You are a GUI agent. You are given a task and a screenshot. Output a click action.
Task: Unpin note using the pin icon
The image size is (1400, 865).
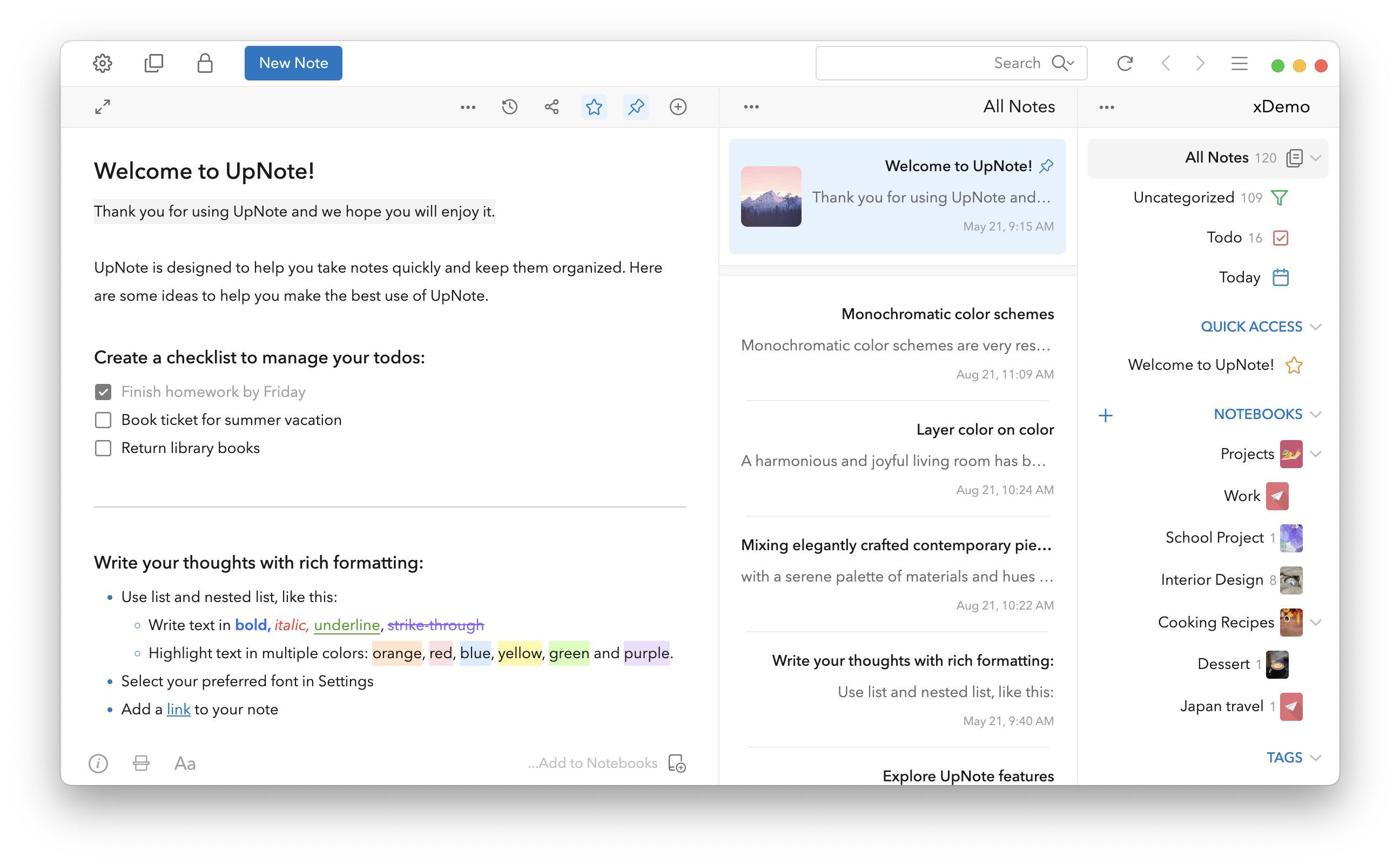click(636, 107)
